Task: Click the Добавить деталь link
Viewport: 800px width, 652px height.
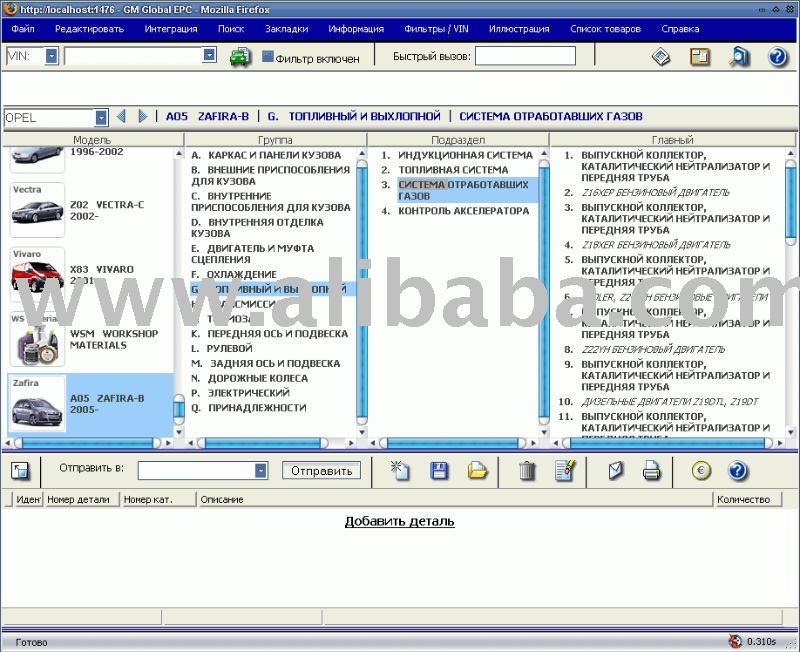Action: tap(399, 521)
